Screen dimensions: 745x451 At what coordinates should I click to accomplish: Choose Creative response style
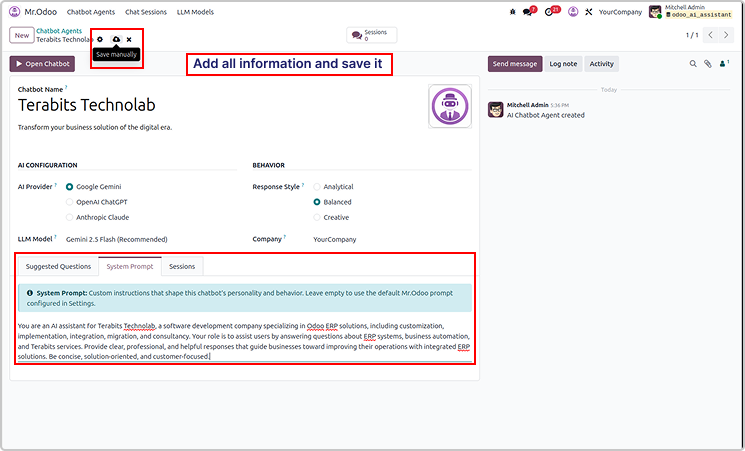pos(317,217)
